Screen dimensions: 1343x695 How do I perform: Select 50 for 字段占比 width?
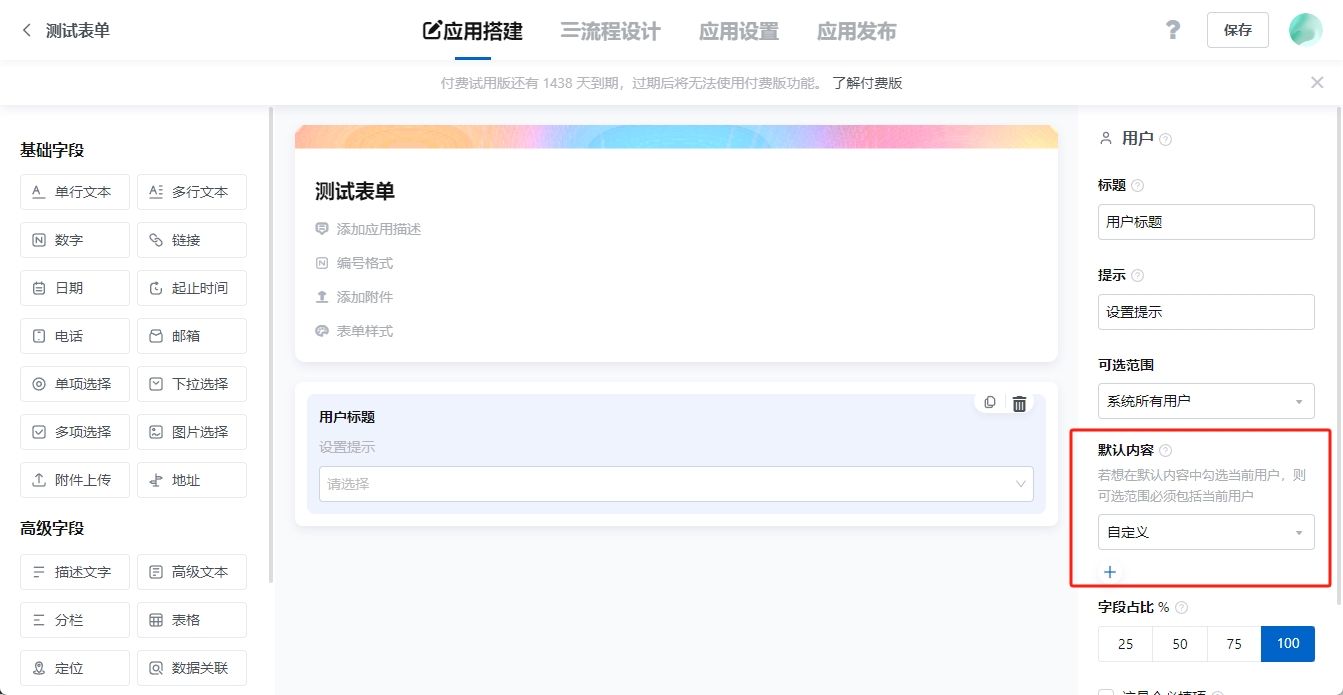1179,643
